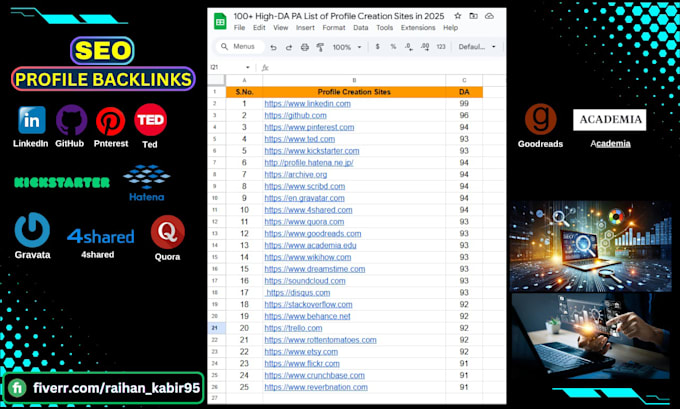This screenshot has height=409, width=680.
Task: Click the Pinterest logo icon
Action: pos(110,121)
